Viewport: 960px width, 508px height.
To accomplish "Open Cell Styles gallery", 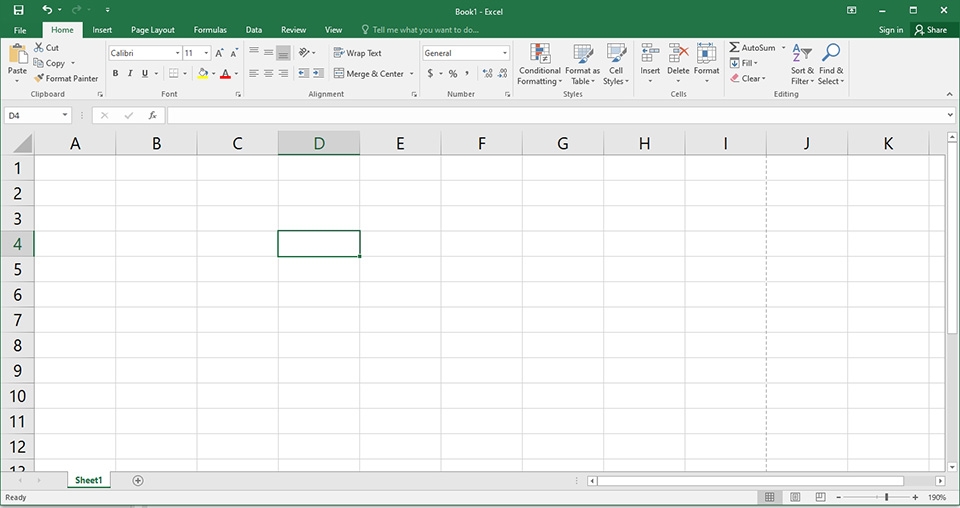I will (616, 64).
